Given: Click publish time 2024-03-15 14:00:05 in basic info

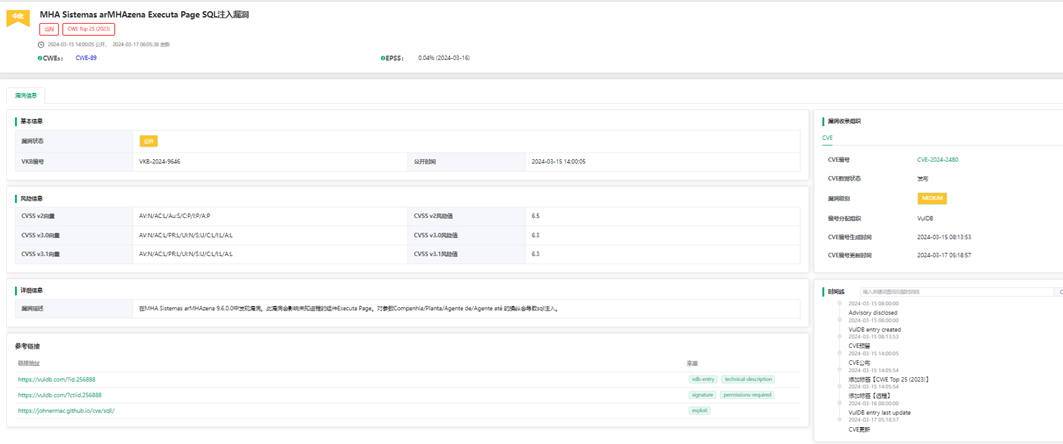Looking at the screenshot, I should [x=559, y=162].
